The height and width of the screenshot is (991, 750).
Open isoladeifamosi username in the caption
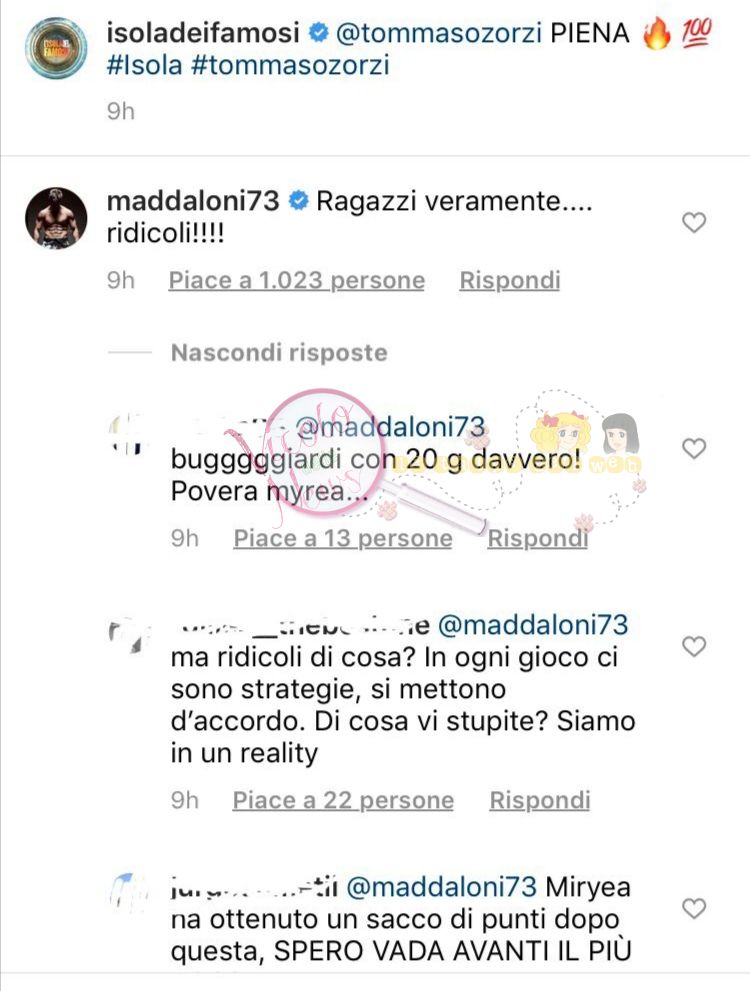click(203, 33)
